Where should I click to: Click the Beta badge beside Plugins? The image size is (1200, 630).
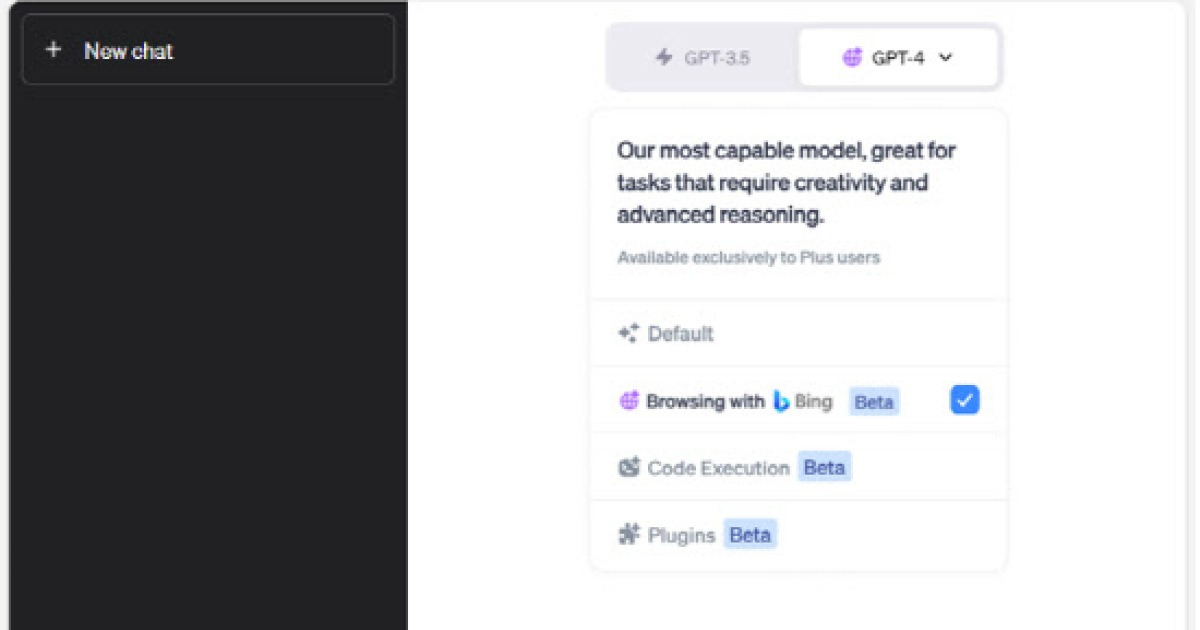coord(750,534)
